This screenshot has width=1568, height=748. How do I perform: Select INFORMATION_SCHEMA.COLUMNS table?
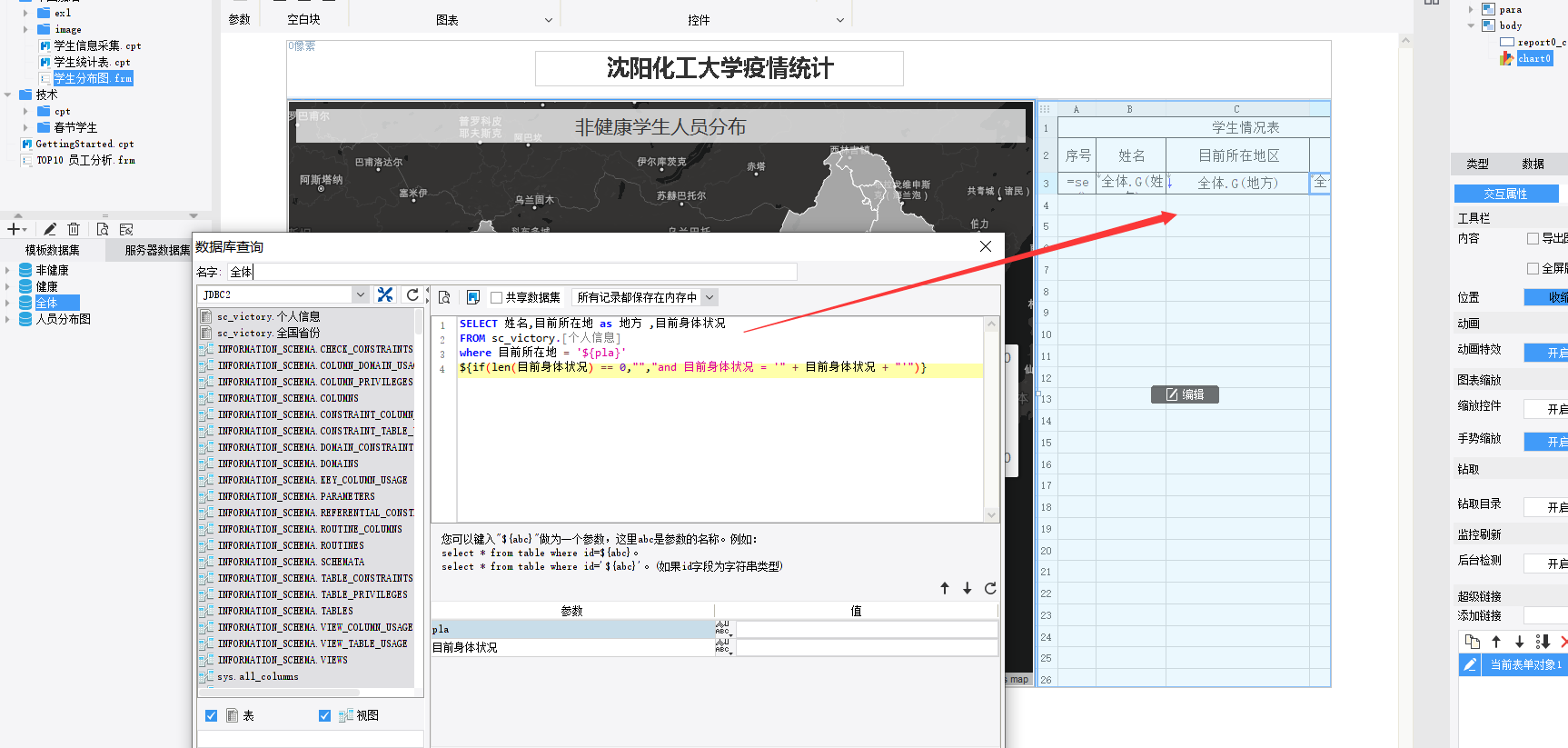coord(288,398)
